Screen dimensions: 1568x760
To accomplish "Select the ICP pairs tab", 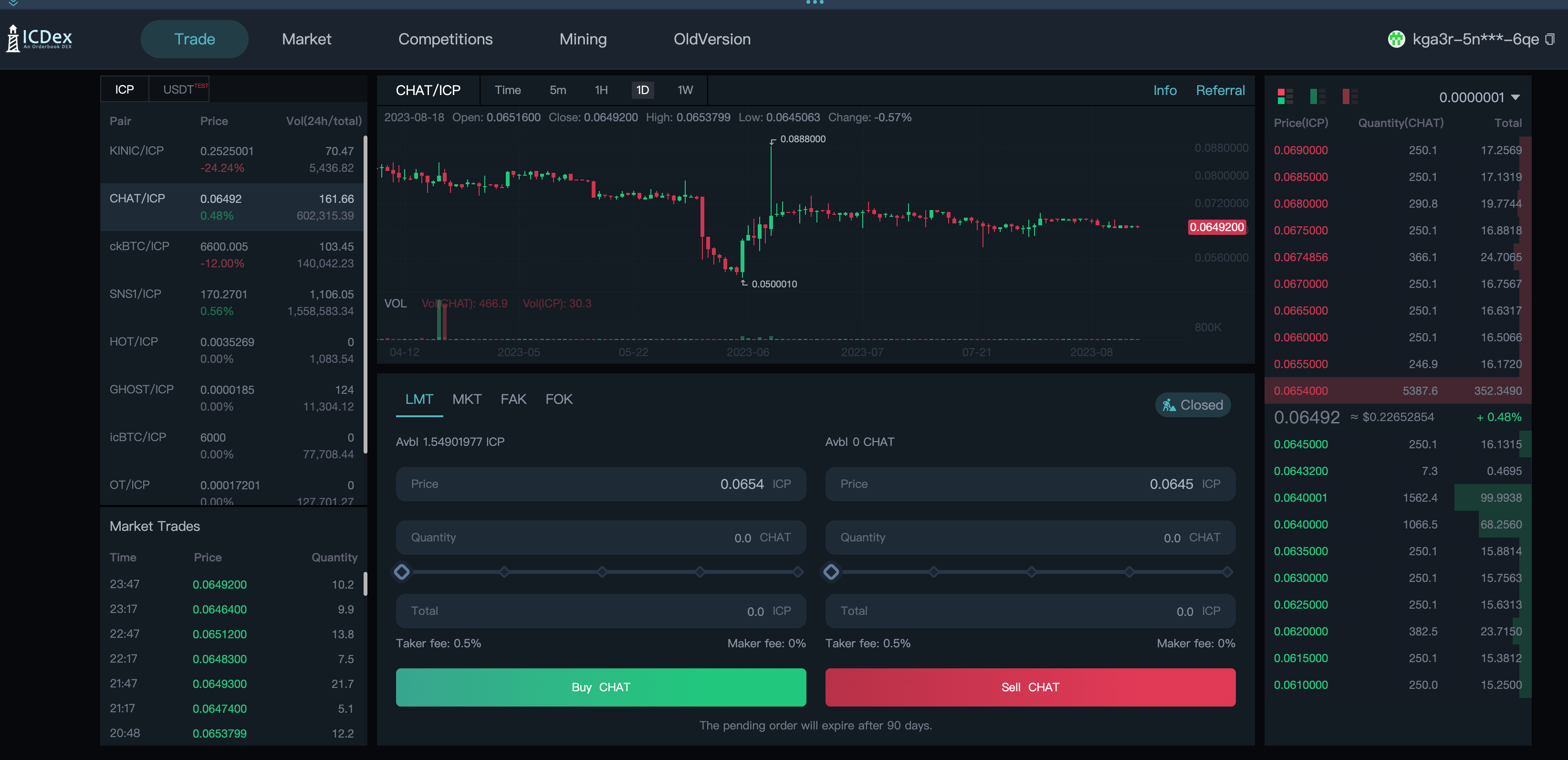I will [x=124, y=90].
